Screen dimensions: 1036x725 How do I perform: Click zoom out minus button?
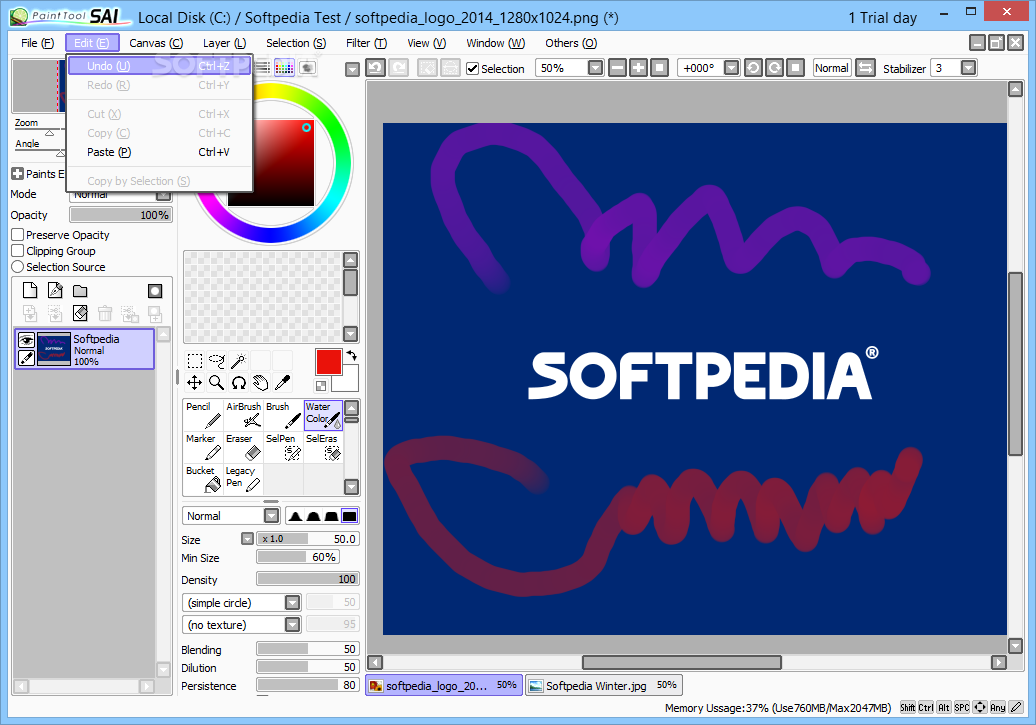(x=617, y=68)
